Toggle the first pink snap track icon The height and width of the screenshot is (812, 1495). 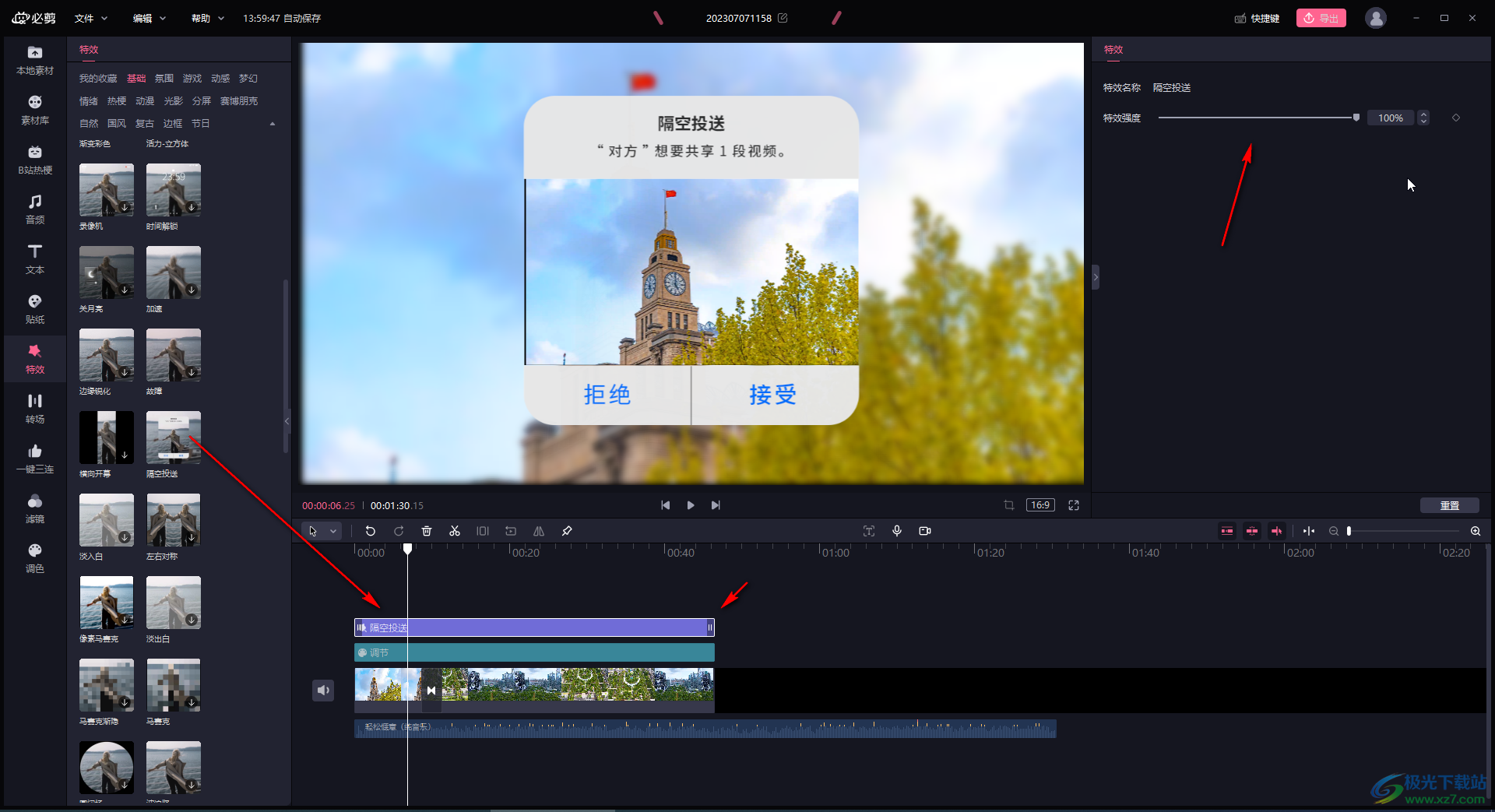tap(1227, 531)
